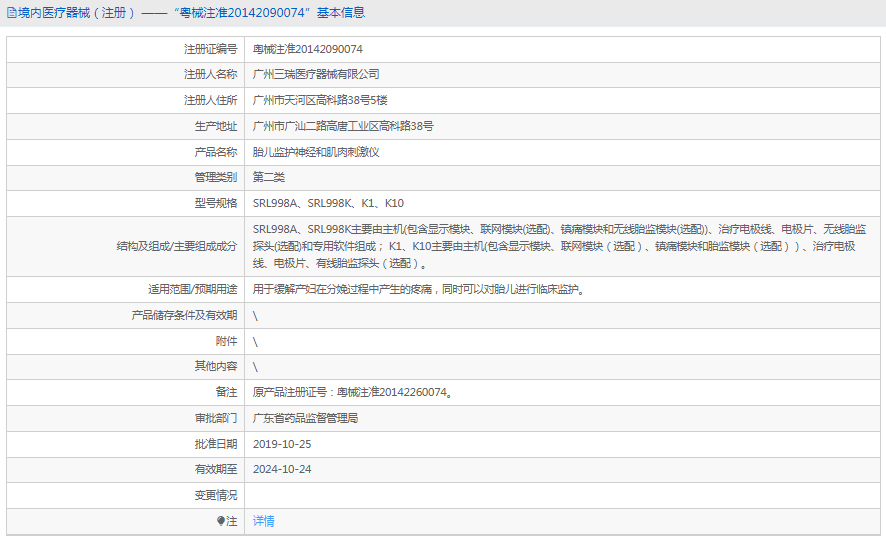Select address 广州市天河区高科路38号5楼
This screenshot has width=886, height=541.
pos(320,100)
